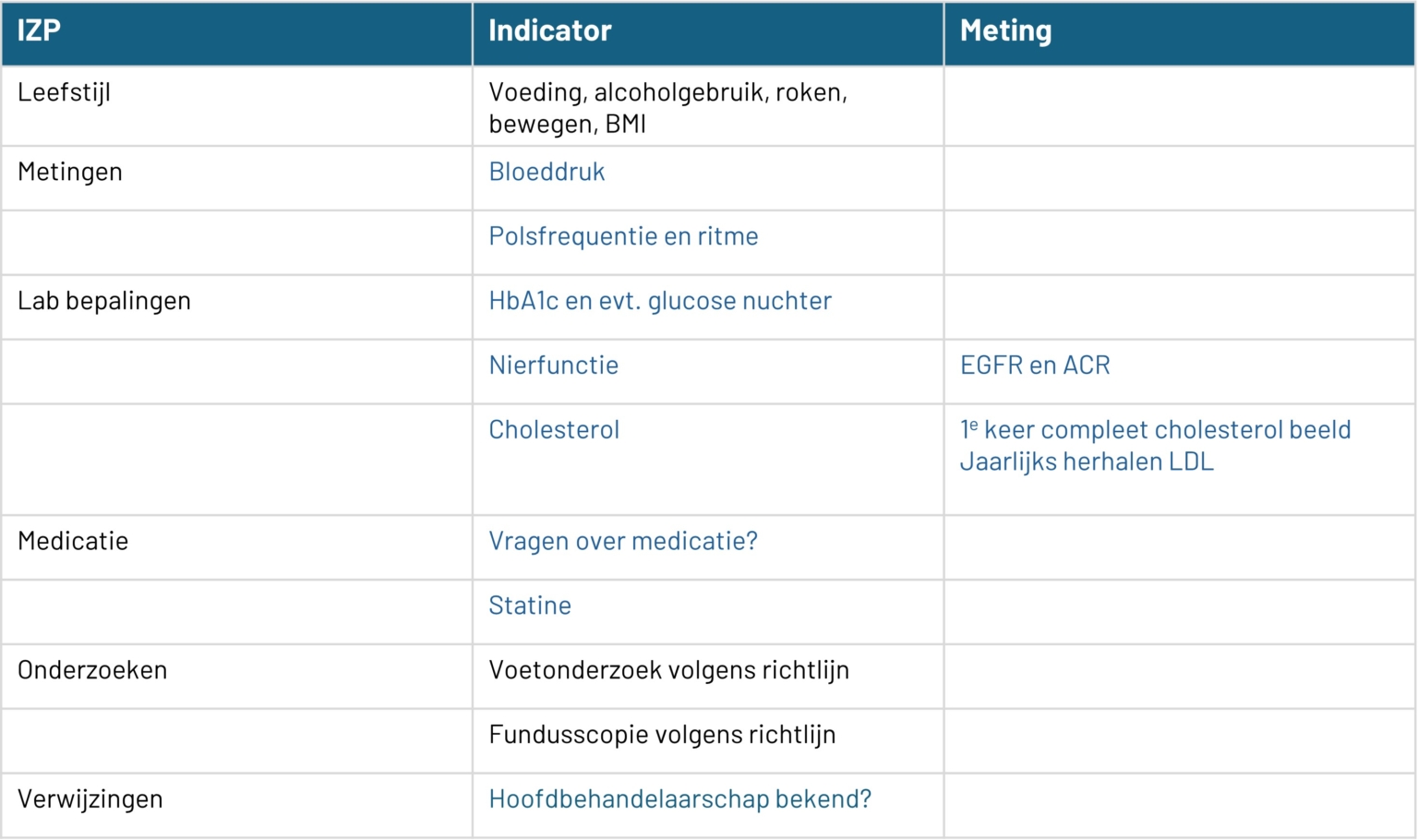Click the Medicatie row label
Screen dimensions: 1418x840
click(73, 541)
